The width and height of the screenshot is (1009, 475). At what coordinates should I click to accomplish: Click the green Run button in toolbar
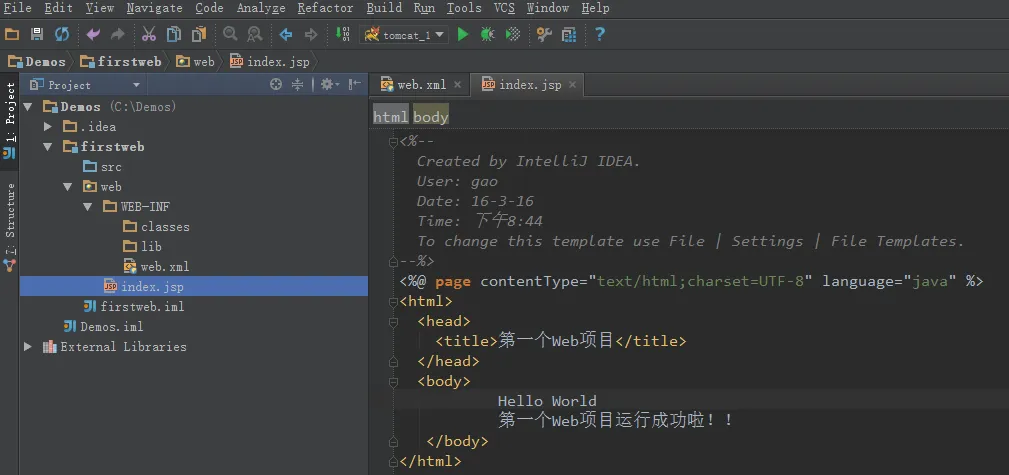click(x=462, y=35)
